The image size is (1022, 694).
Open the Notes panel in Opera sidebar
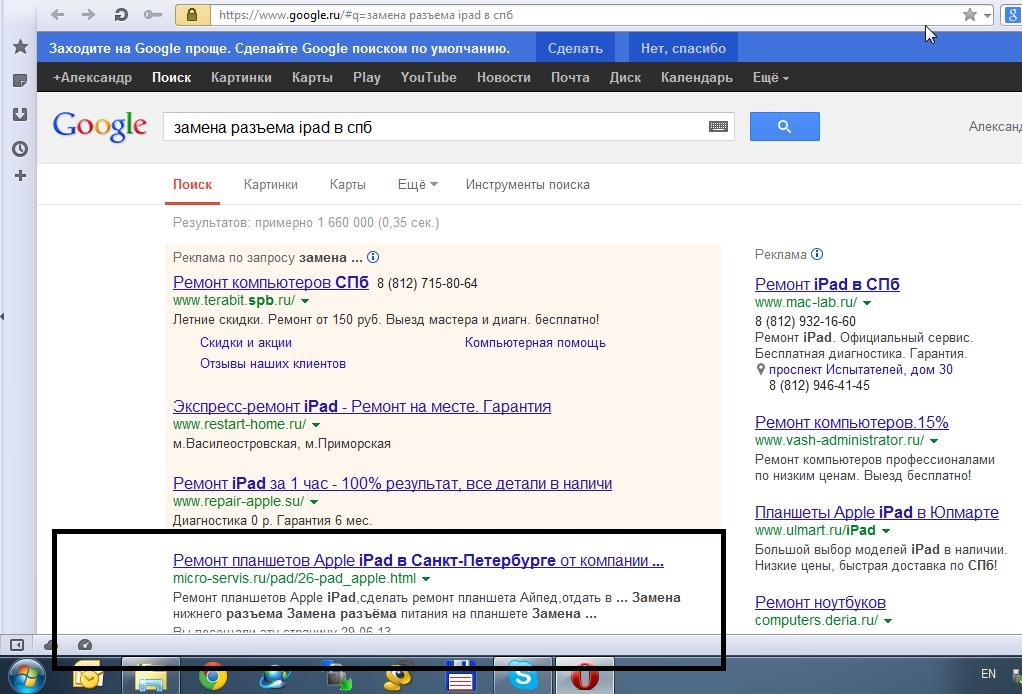pos(20,81)
